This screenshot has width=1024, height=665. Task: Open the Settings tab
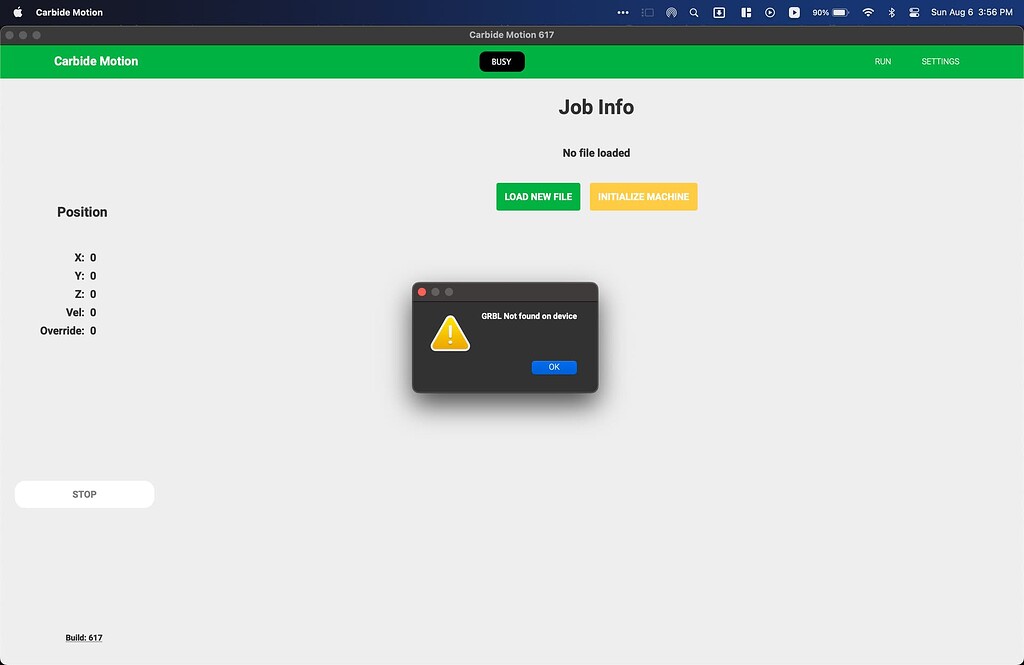click(940, 61)
